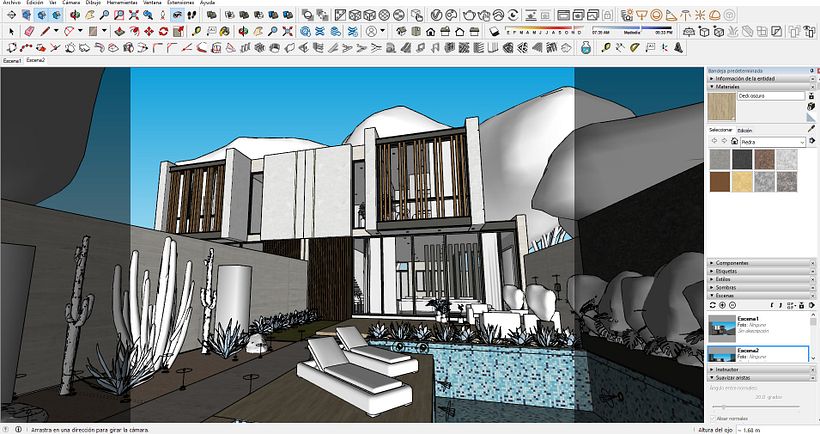Toggle the Alisar normales checkbox
Screen dimensions: 820x434
(713, 418)
